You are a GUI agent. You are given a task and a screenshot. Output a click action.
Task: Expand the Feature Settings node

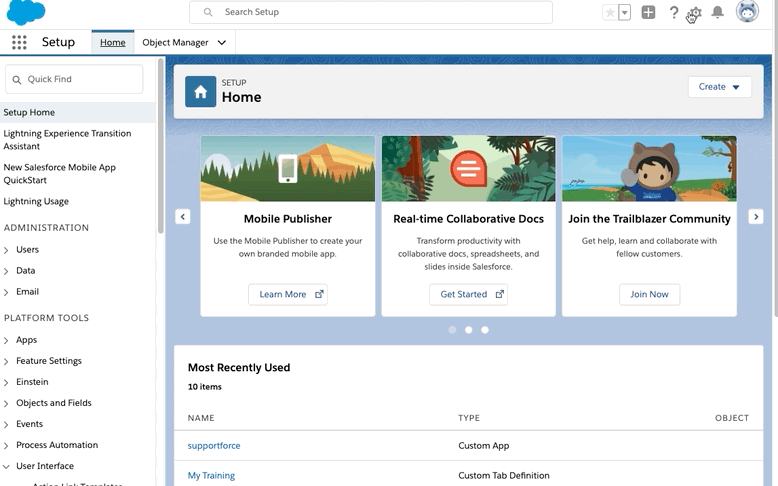pyautogui.click(x=6, y=361)
